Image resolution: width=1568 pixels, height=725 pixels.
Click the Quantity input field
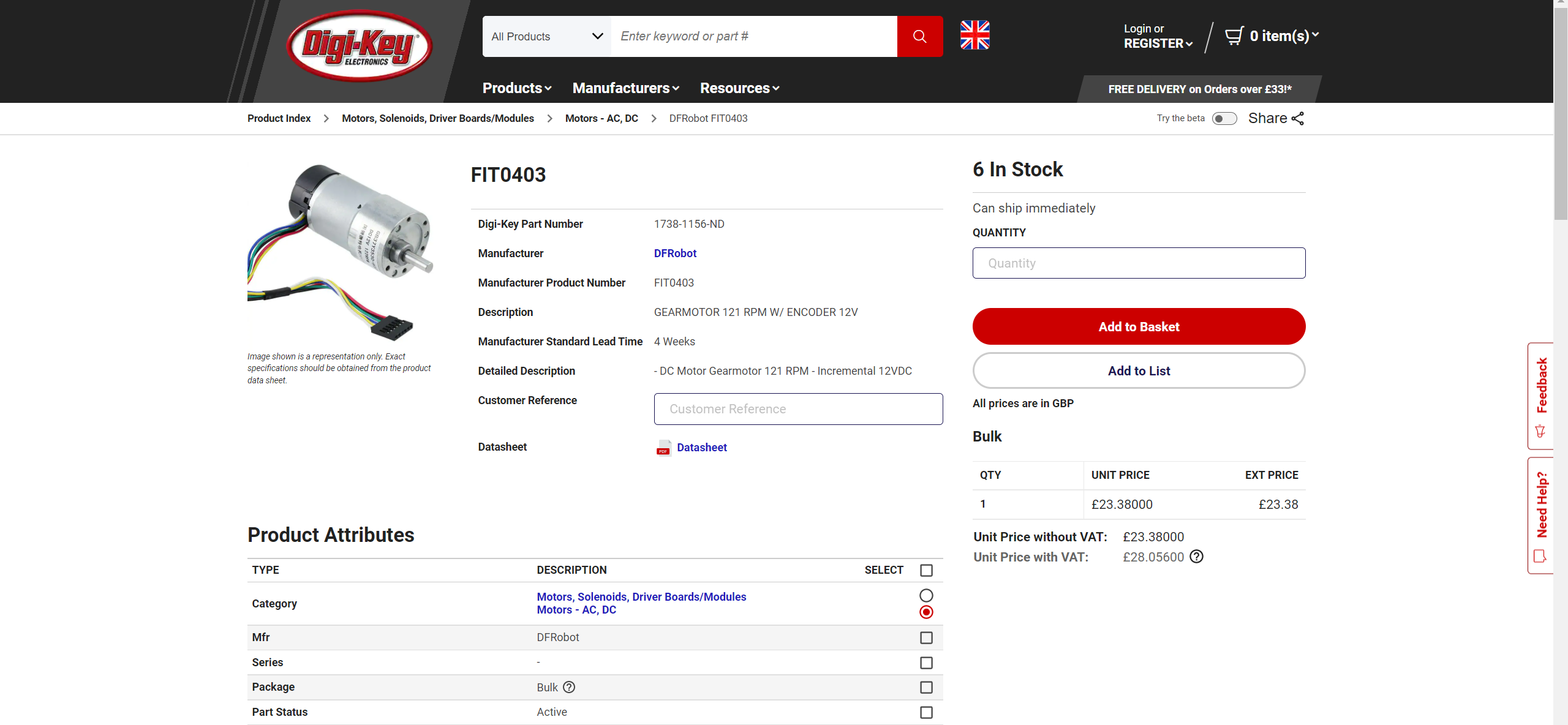(1139, 263)
